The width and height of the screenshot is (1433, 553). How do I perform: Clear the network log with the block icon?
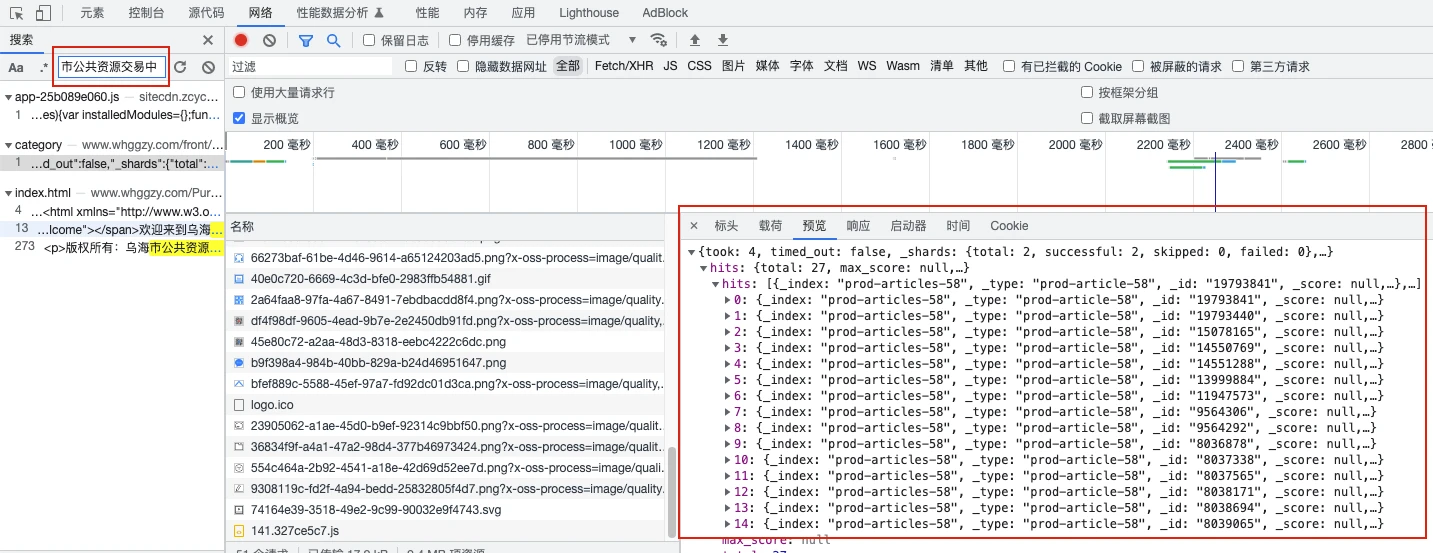pos(269,40)
